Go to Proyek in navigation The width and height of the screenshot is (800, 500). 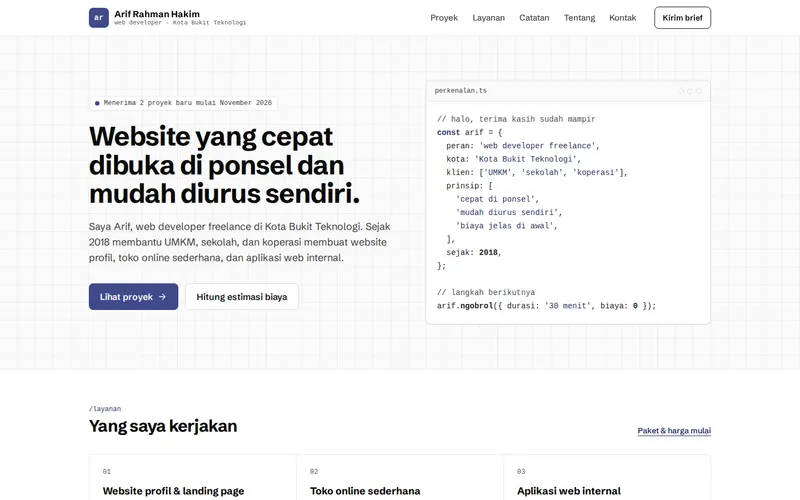[x=444, y=18]
